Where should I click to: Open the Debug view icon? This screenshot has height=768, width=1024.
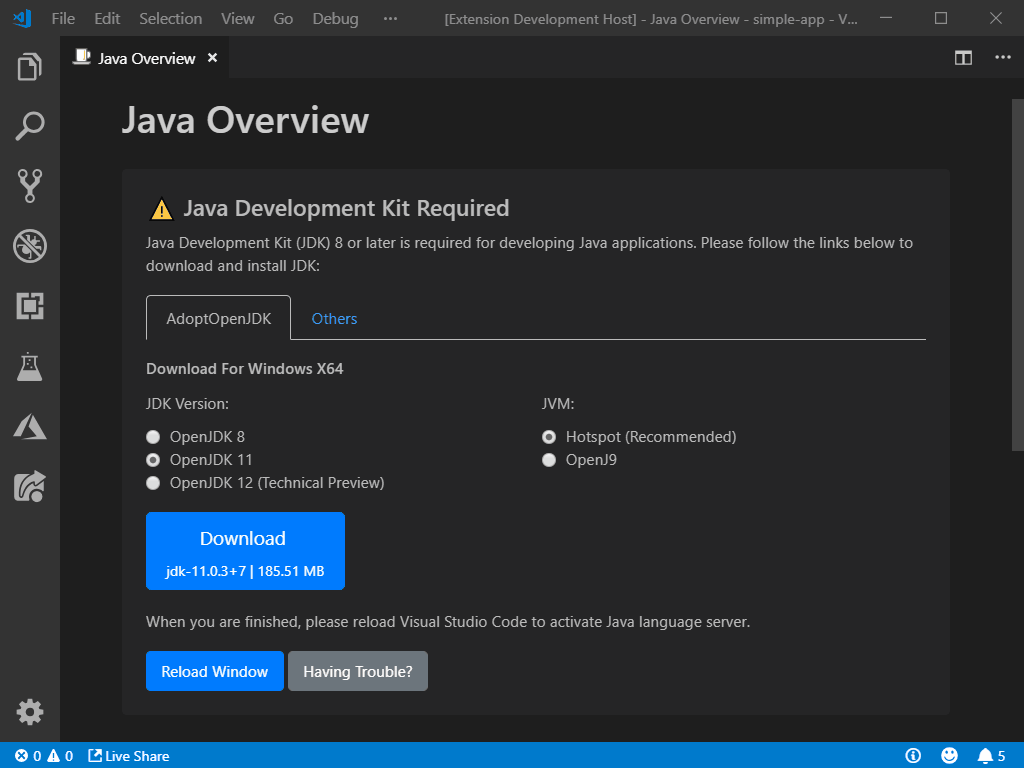pyautogui.click(x=30, y=245)
